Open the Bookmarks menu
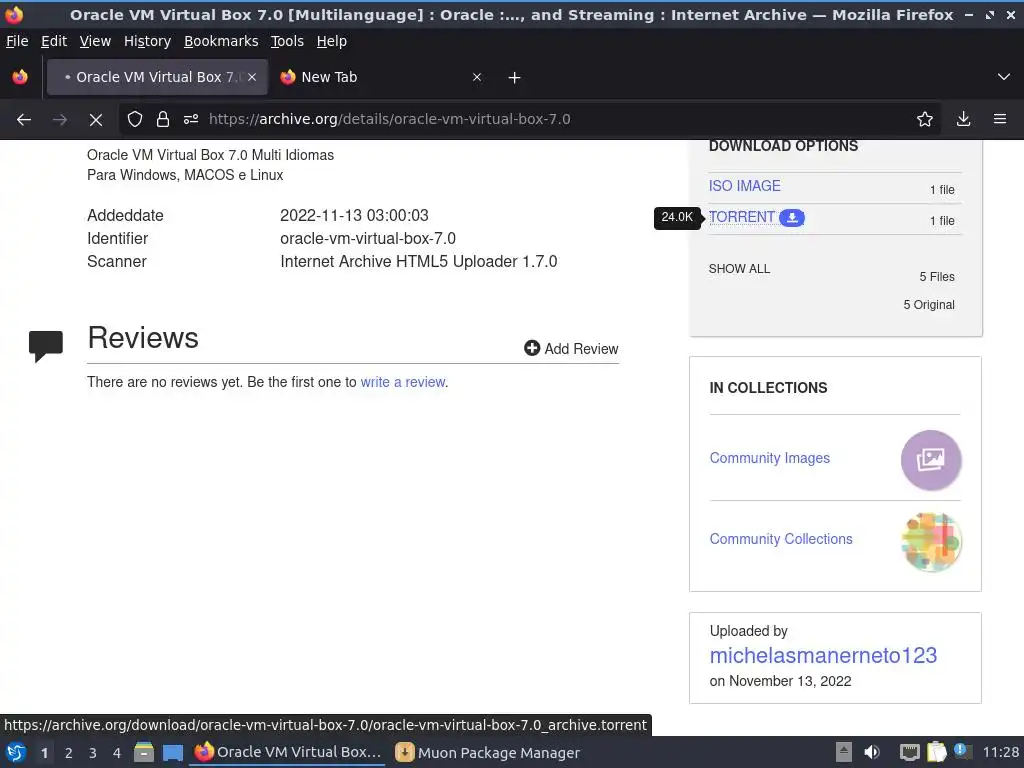This screenshot has height=768, width=1024. (221, 41)
